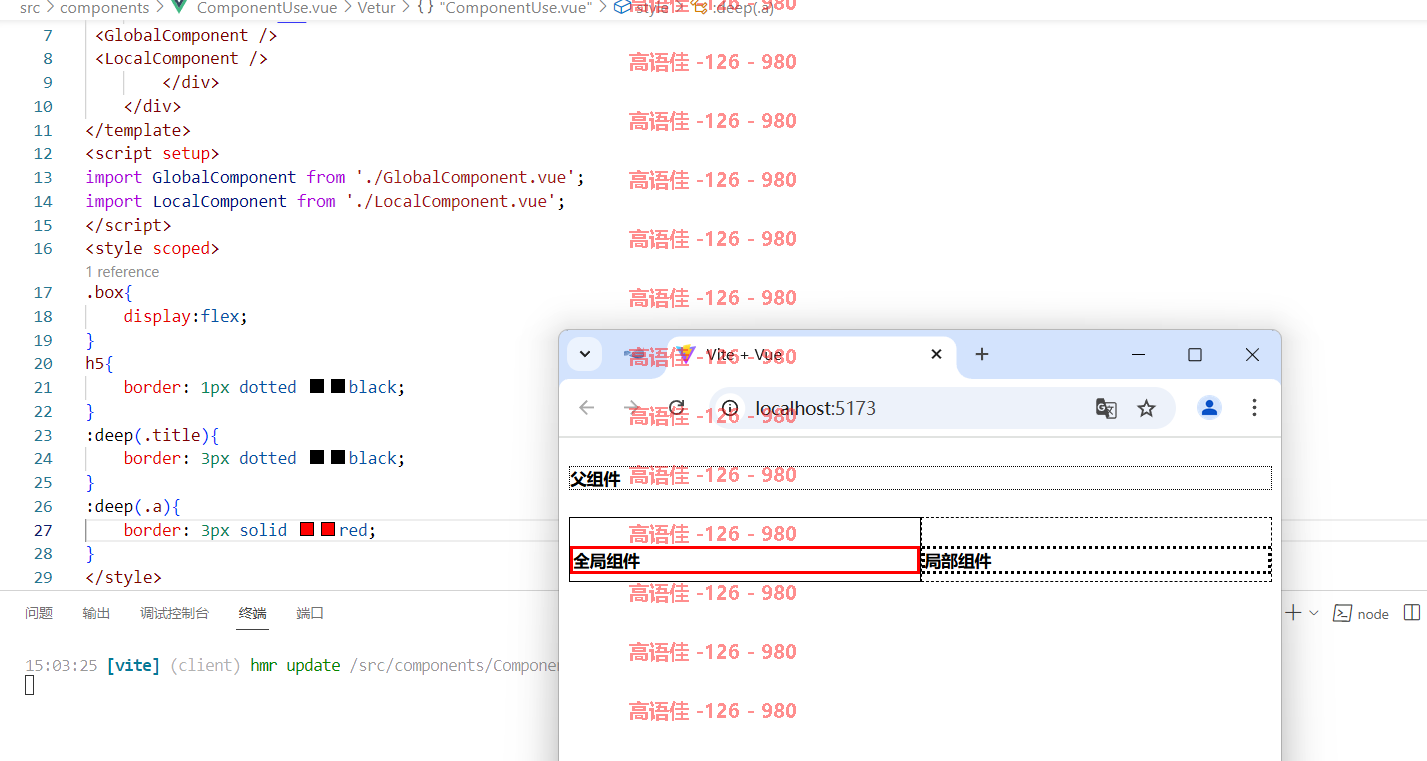Expand the new terminal launch profile dropdown
This screenshot has width=1427, height=761.
click(x=1314, y=612)
